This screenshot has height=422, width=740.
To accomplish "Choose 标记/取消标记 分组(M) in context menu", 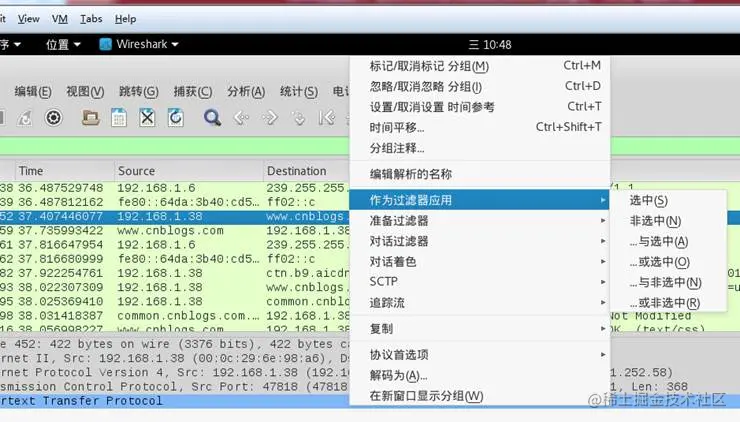I will point(480,66).
